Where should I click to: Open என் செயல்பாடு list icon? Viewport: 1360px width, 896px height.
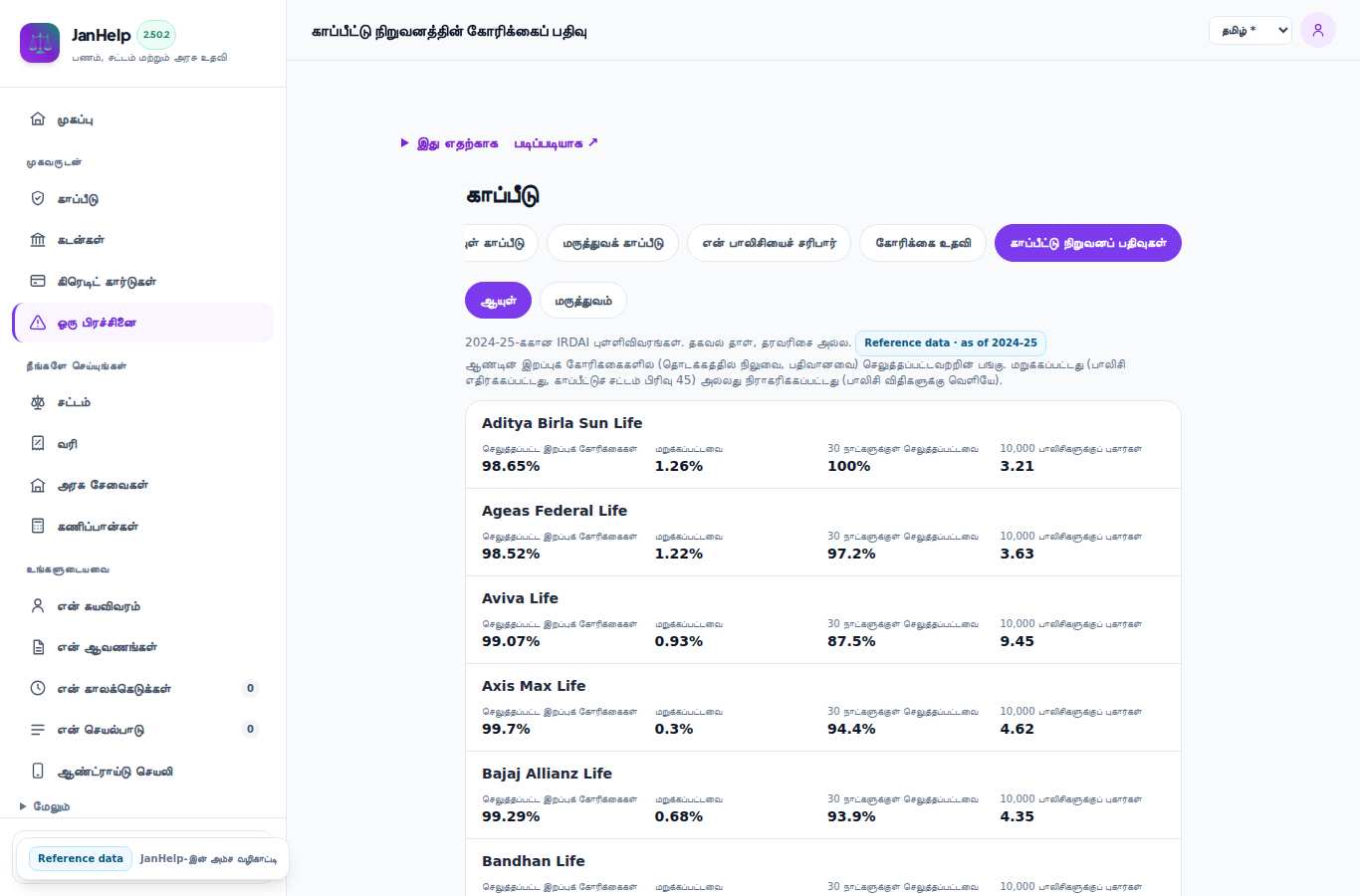pyautogui.click(x=38, y=730)
